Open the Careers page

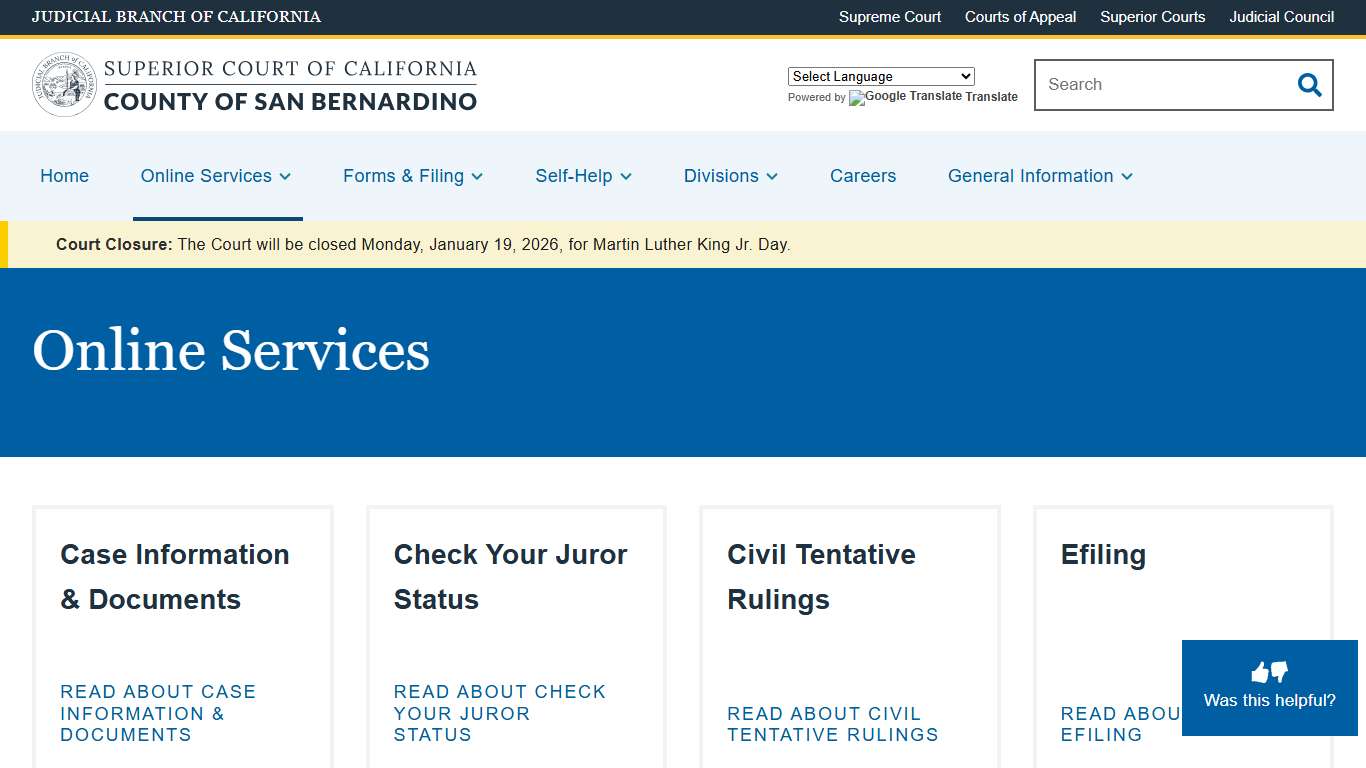(862, 176)
